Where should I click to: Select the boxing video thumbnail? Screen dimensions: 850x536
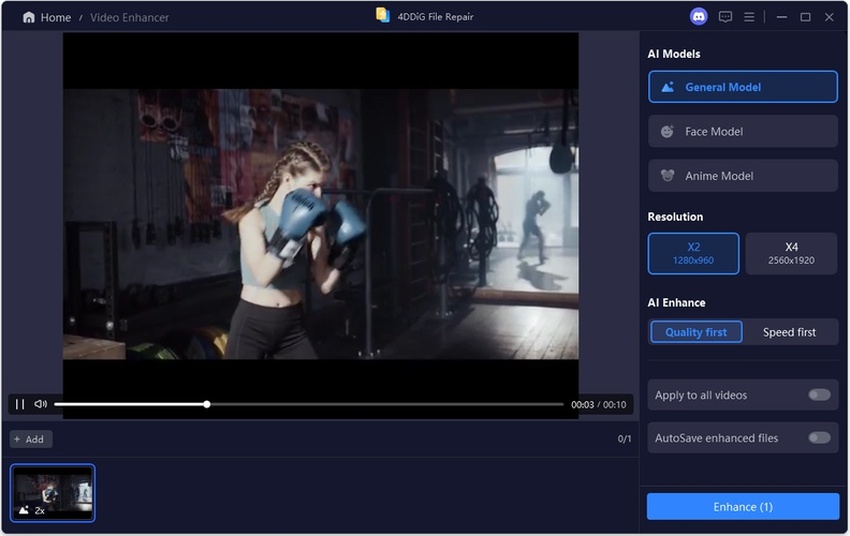(53, 493)
